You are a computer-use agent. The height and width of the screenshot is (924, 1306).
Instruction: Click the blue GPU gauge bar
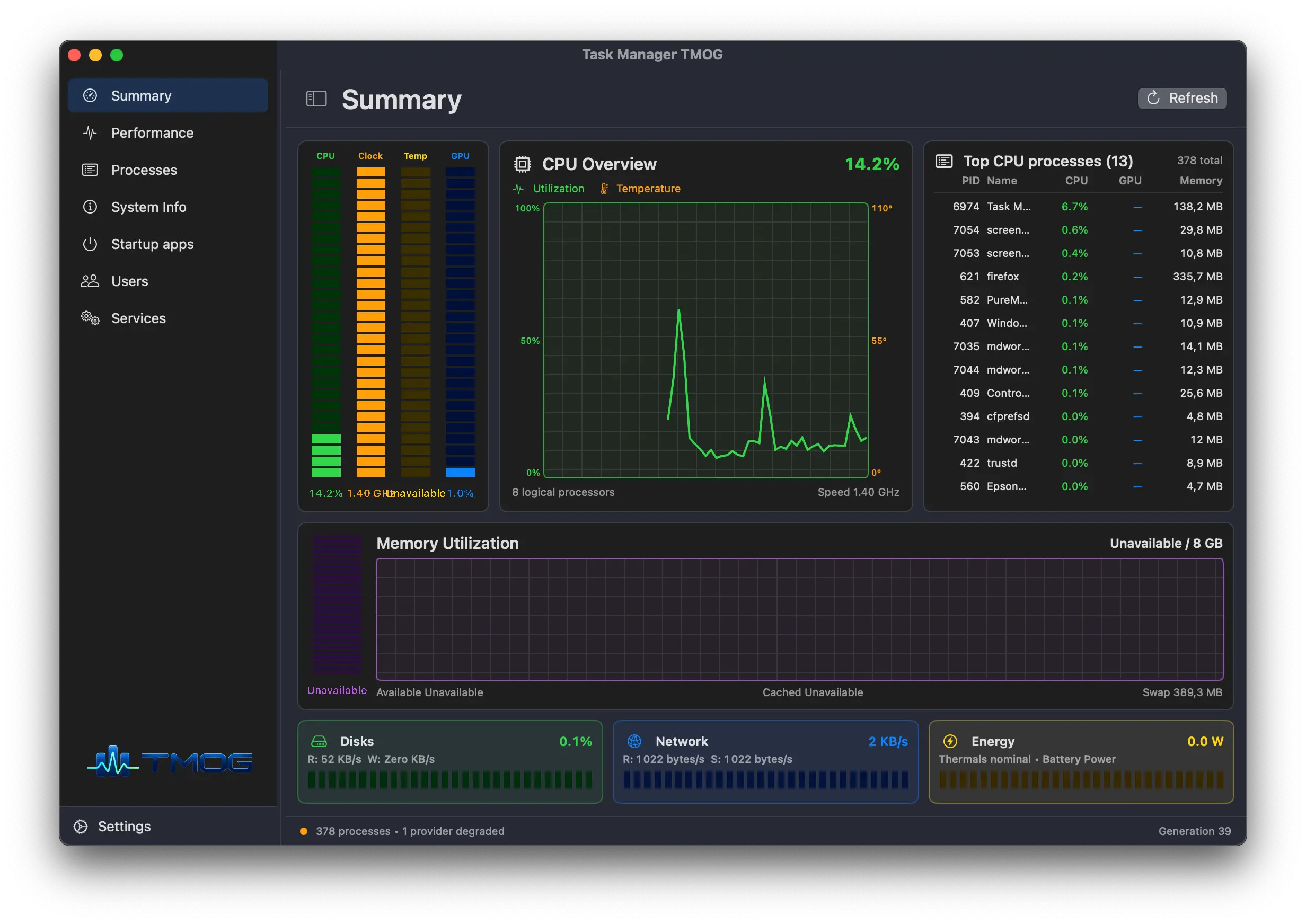(461, 322)
